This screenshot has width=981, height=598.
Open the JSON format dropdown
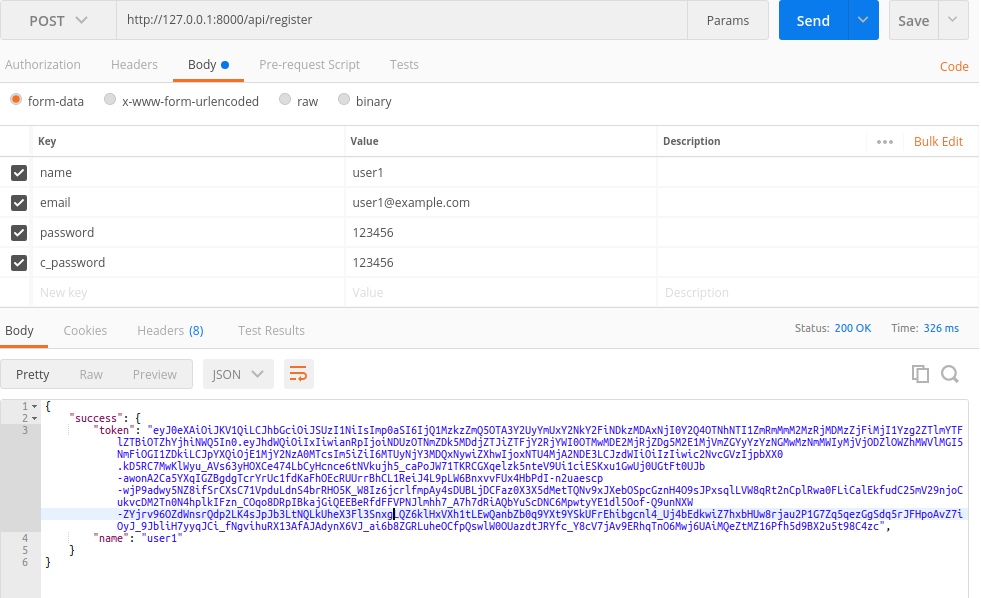[x=238, y=374]
